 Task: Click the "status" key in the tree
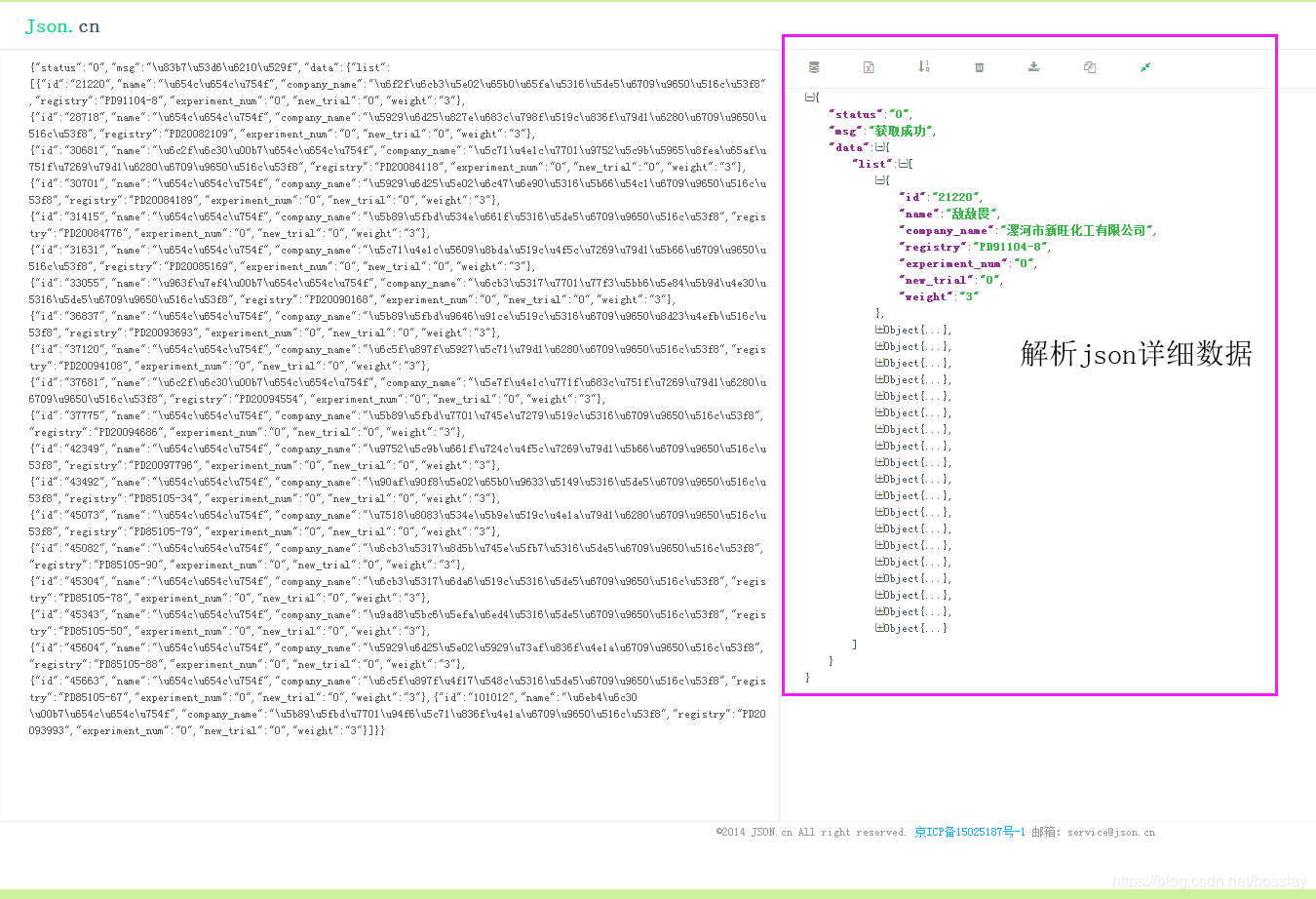[857, 114]
